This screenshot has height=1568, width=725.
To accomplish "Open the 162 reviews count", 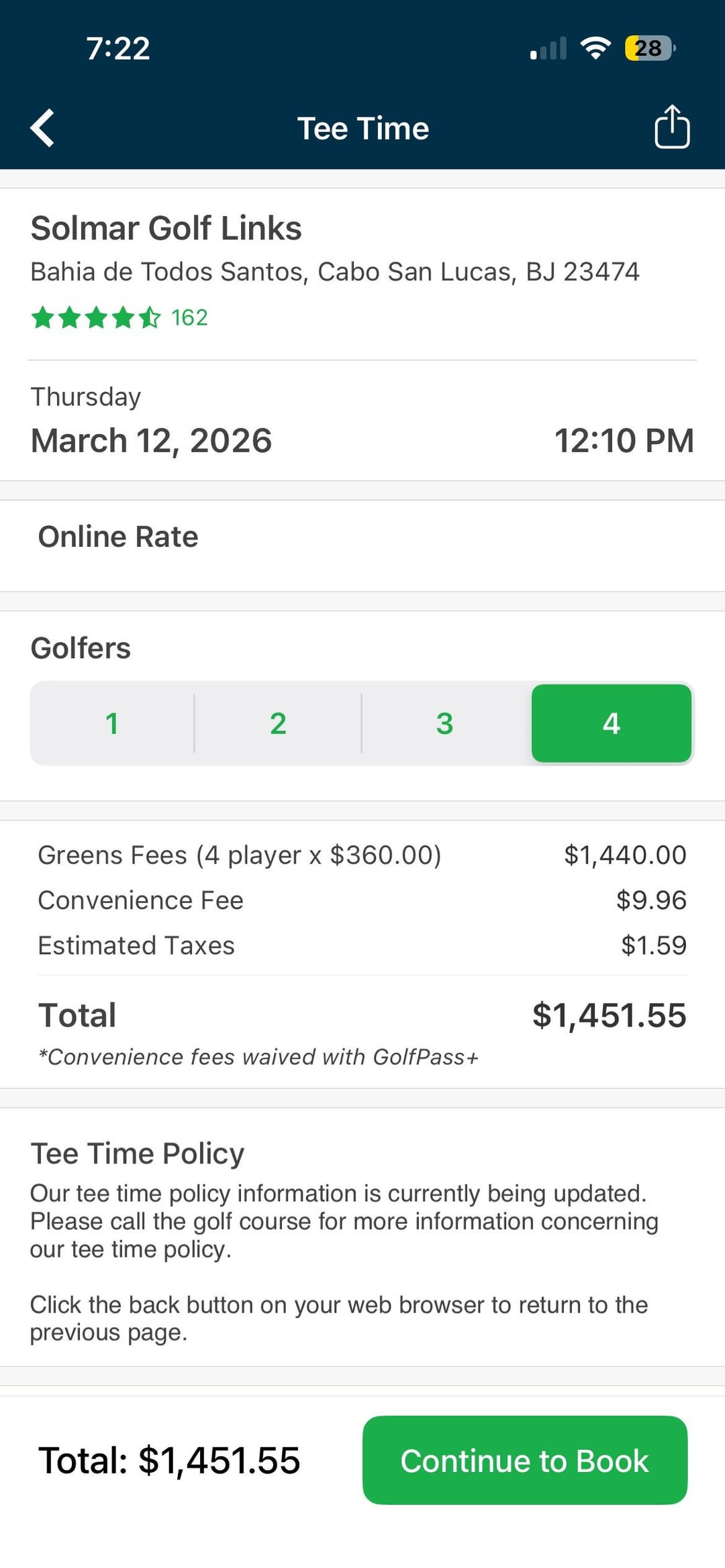I will coord(189,317).
